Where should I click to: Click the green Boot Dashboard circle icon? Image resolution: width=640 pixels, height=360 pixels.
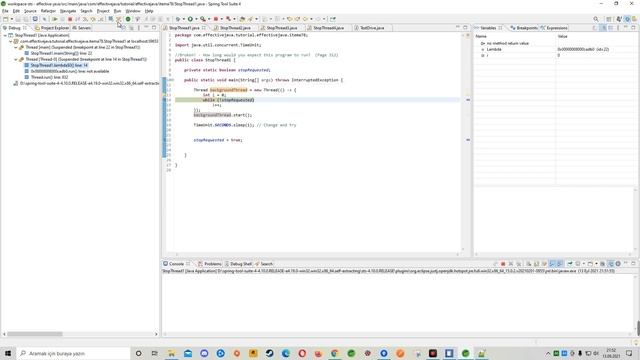click(x=128, y=19)
